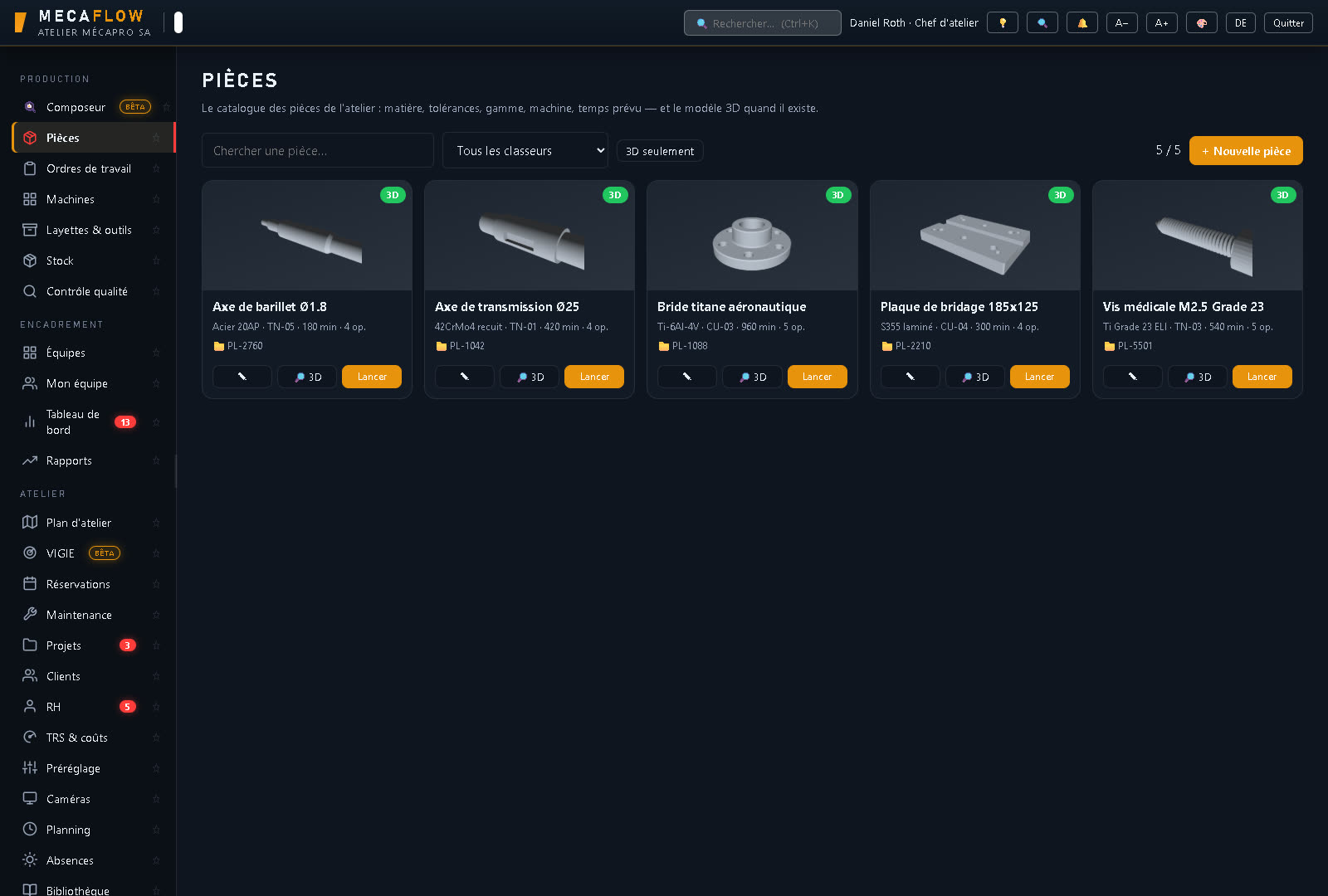Click the Composeur sidebar icon

tap(30, 107)
